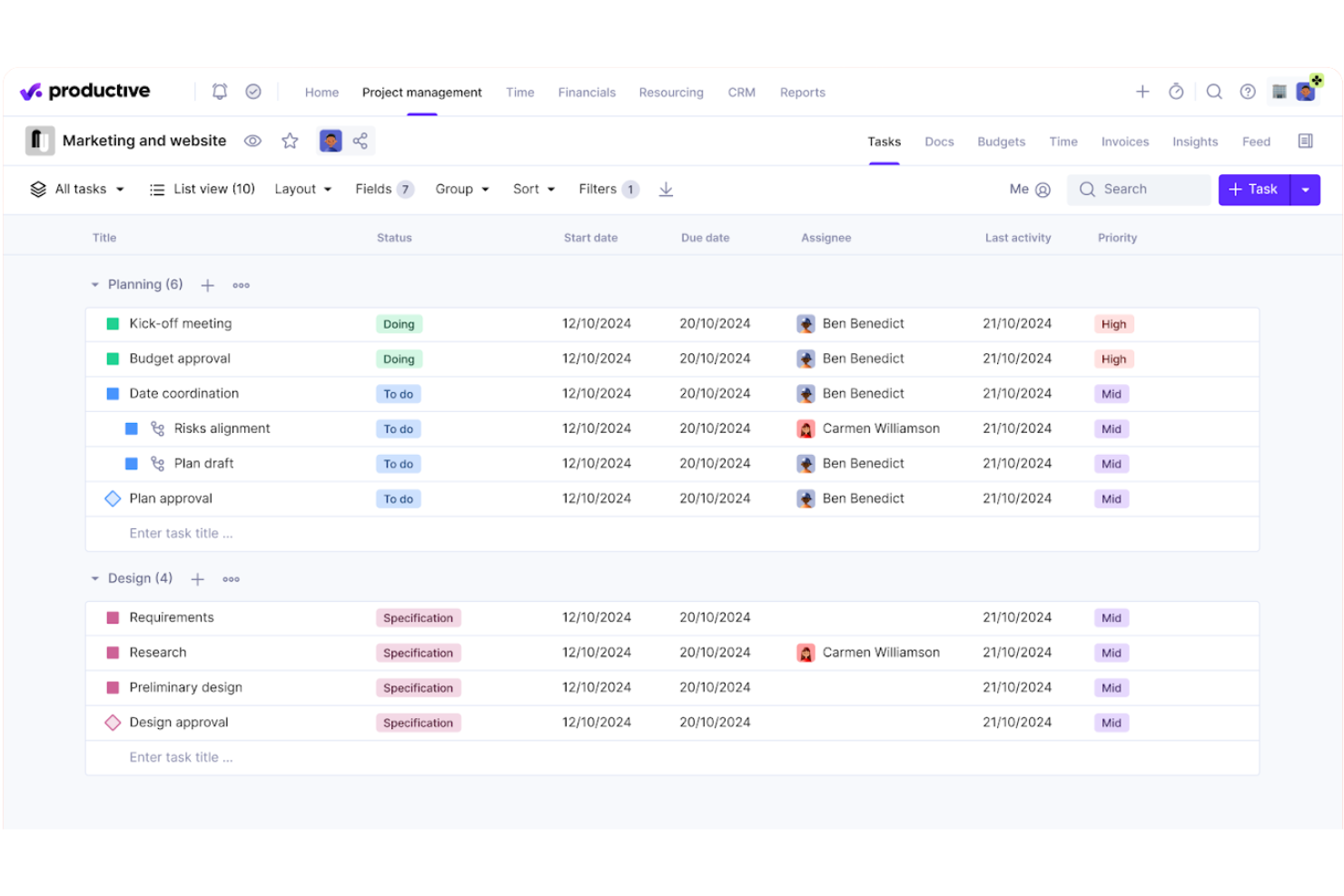Open the share icon next to project avatar
1344x896 pixels.
coord(361,141)
